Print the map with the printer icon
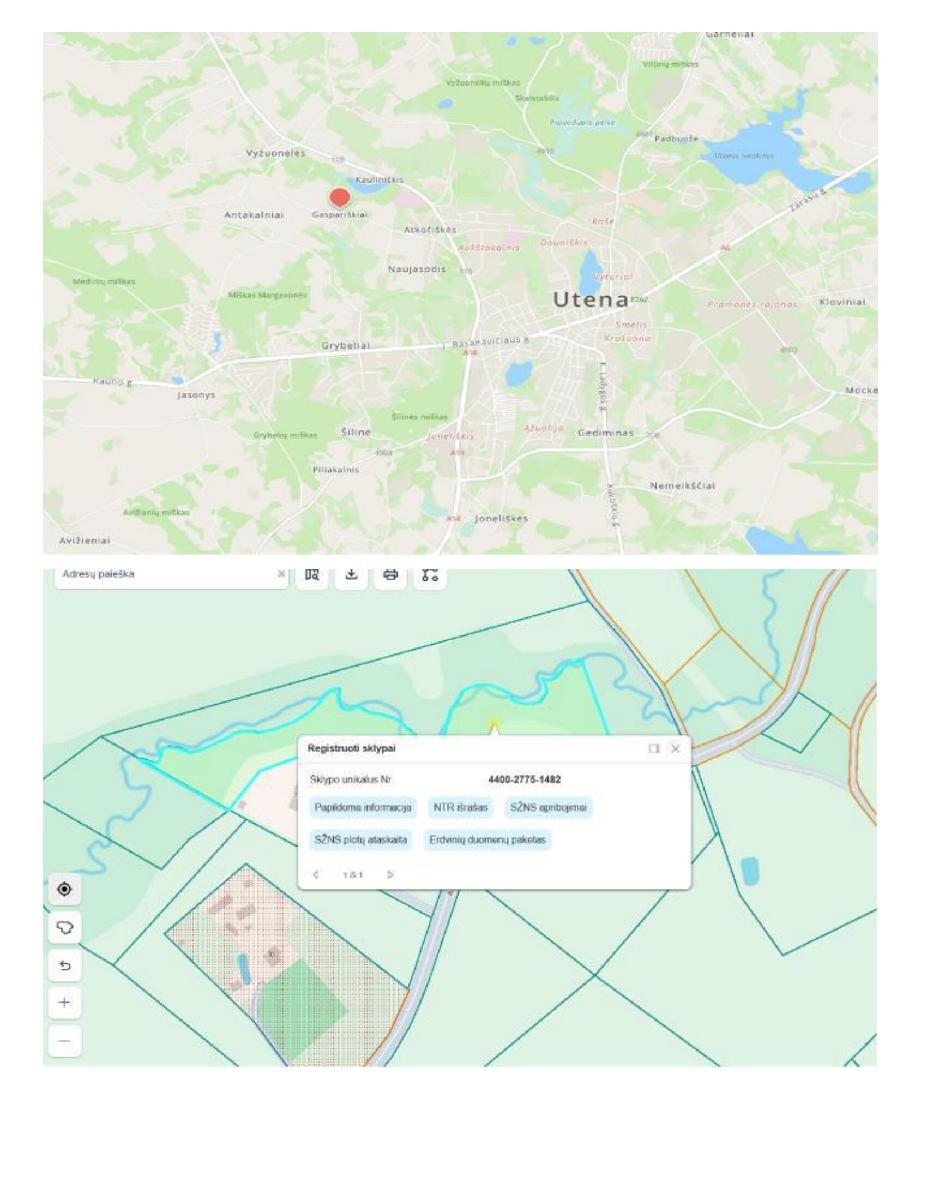927x1200 pixels. pos(392,575)
